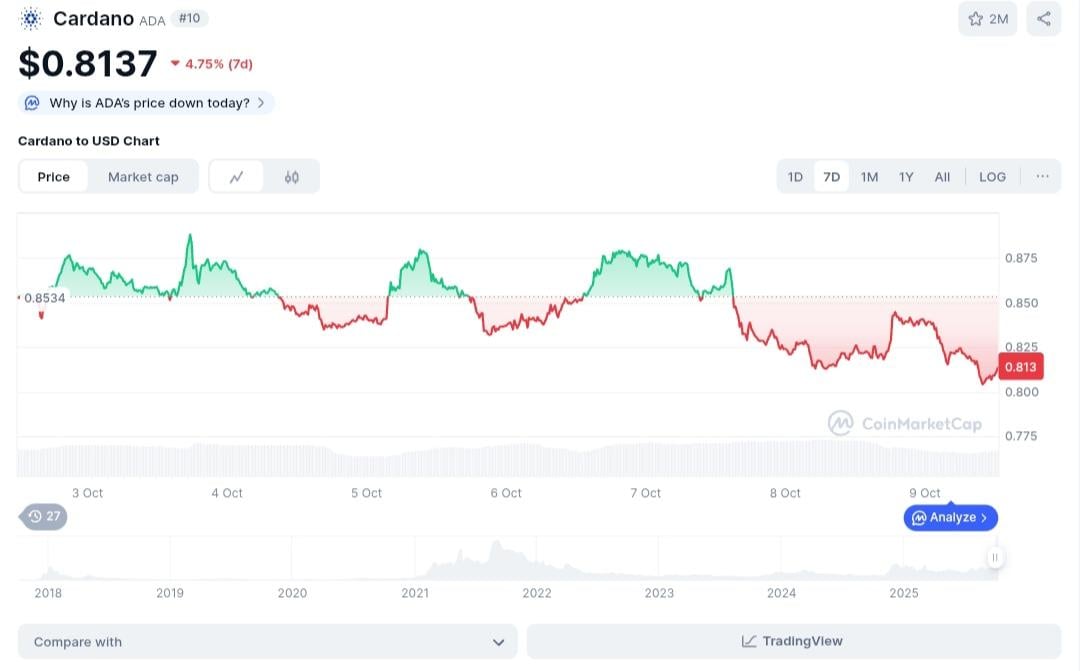Switch to candlestick chart icon
The image size is (1080, 671).
click(x=292, y=177)
